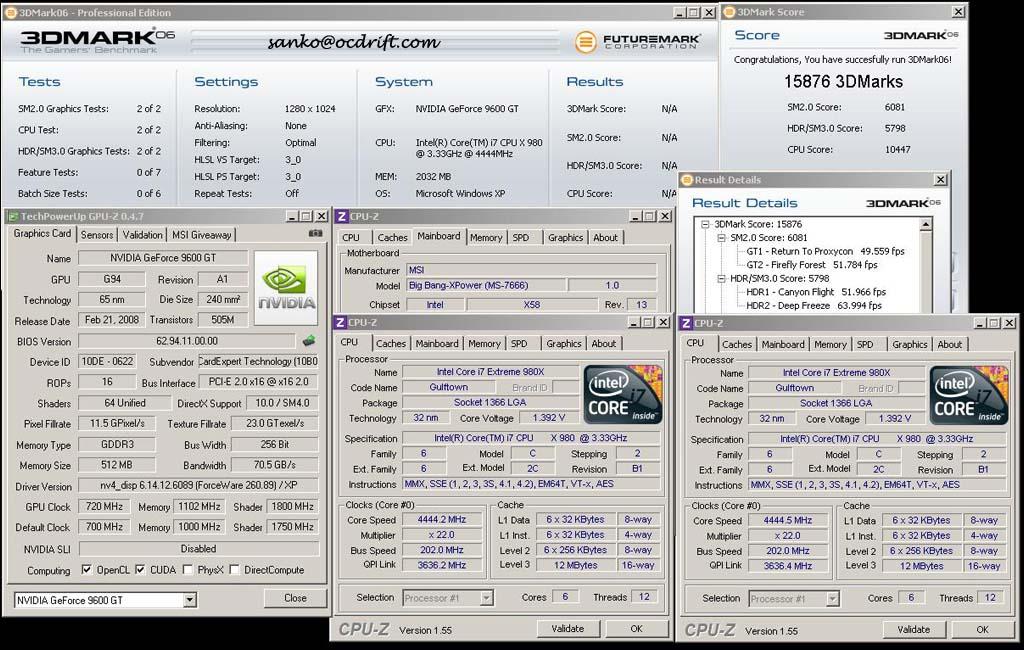Viewport: 1024px width, 650px height.
Task: Click the GPU-Z screenshot camera icon
Action: (x=315, y=233)
